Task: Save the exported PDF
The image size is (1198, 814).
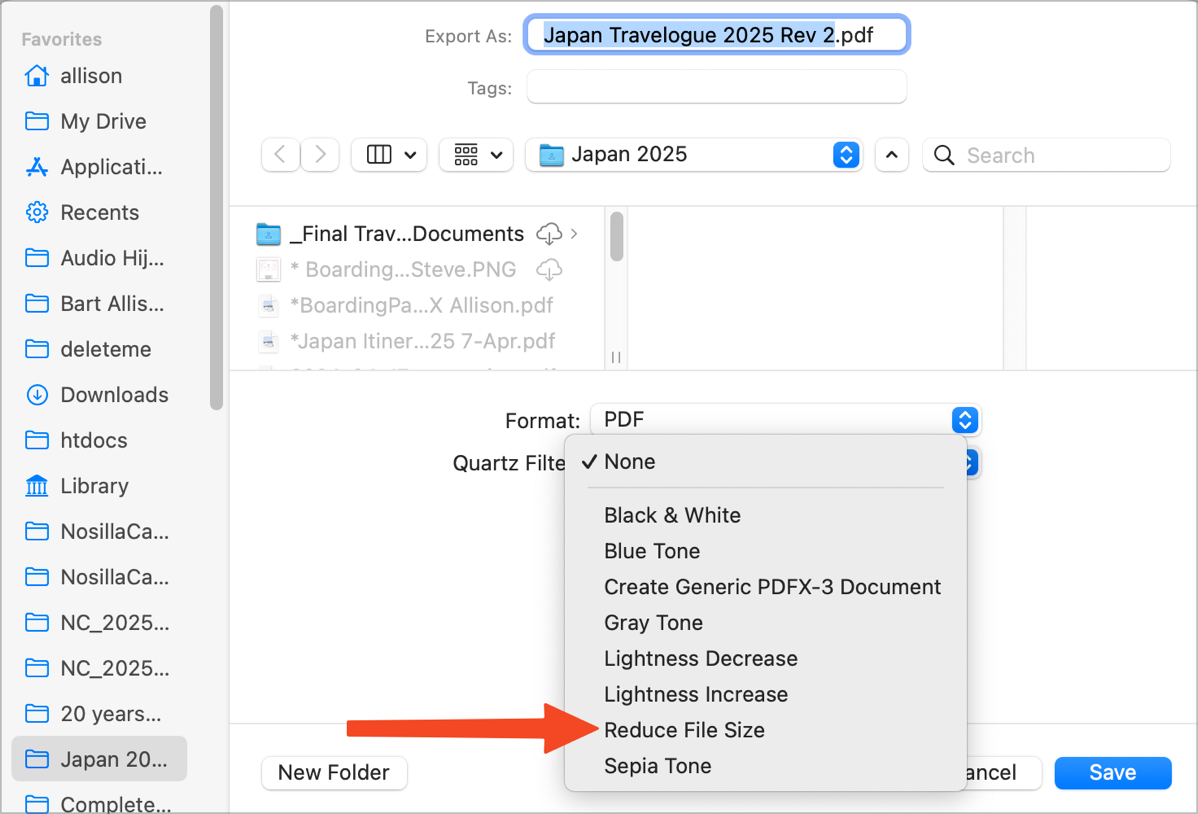Action: click(x=1112, y=773)
